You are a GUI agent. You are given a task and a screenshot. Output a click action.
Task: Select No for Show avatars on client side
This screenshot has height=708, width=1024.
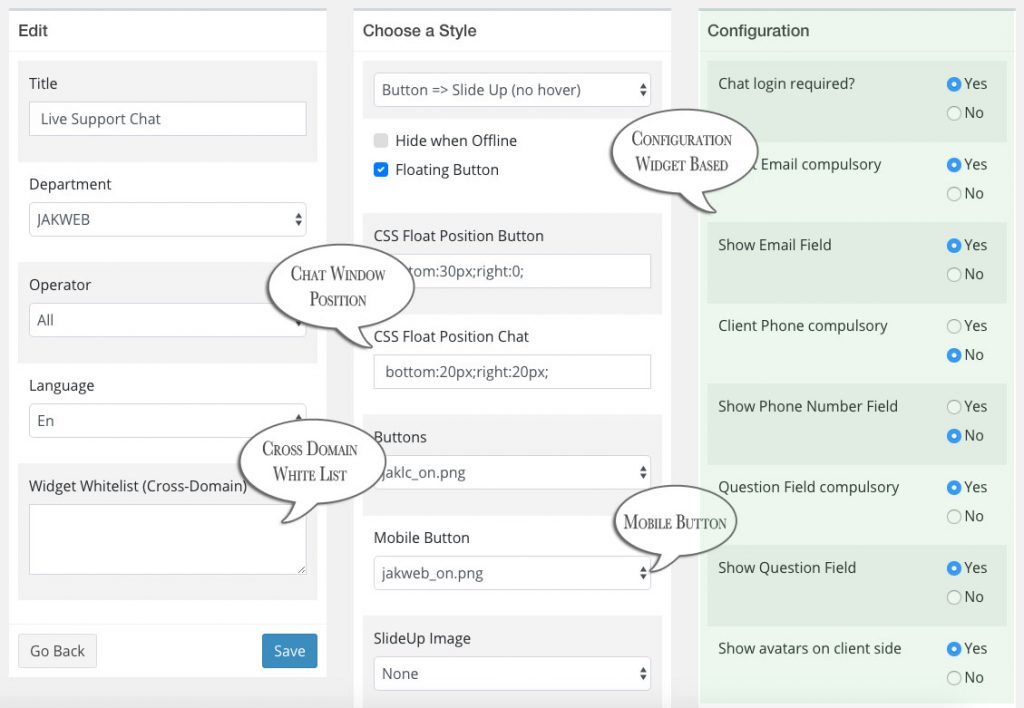point(954,677)
